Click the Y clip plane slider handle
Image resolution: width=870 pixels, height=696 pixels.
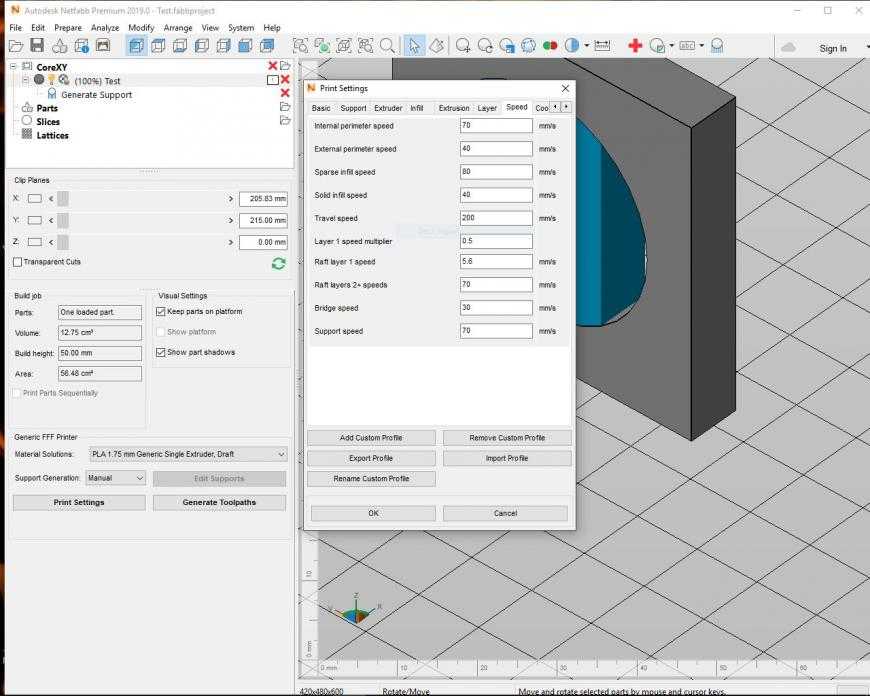pyautogui.click(x=63, y=220)
